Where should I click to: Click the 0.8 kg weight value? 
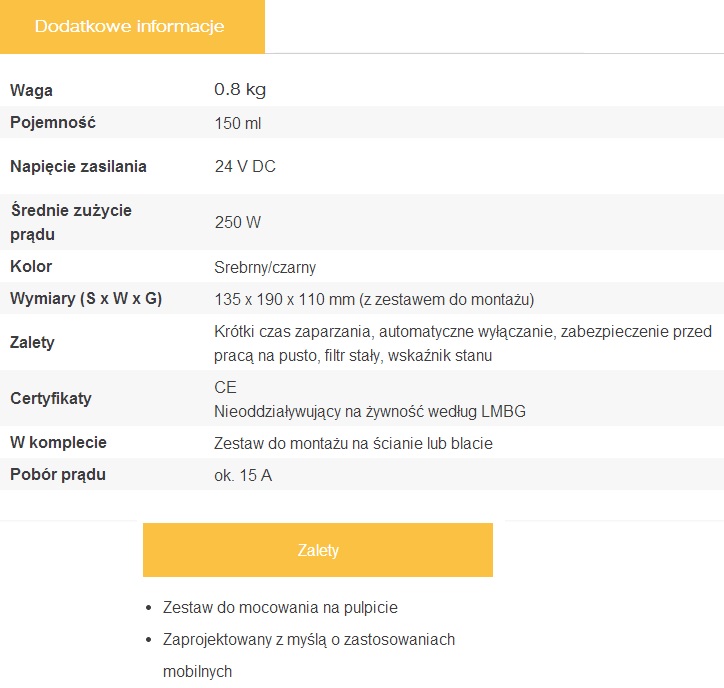click(x=240, y=90)
